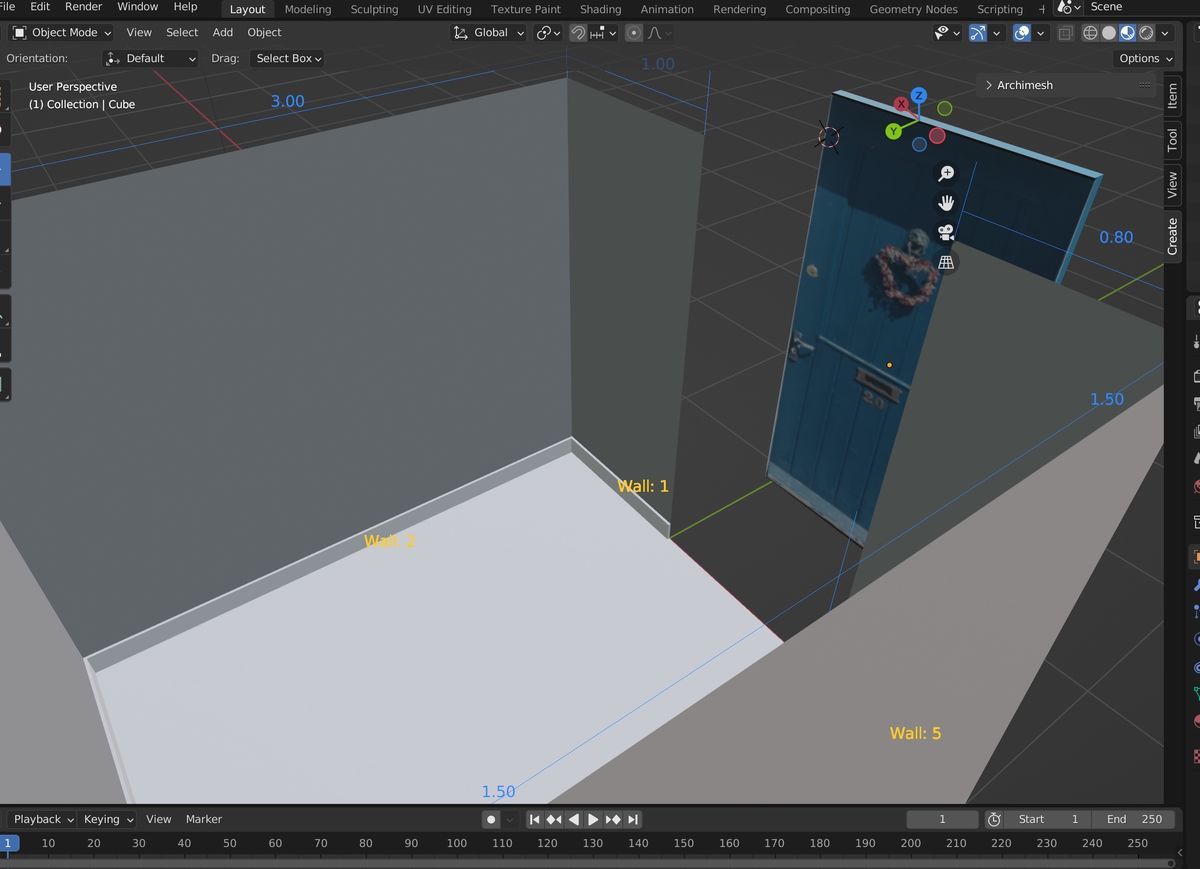Open the Window menu
The image size is (1200, 869).
[138, 7]
